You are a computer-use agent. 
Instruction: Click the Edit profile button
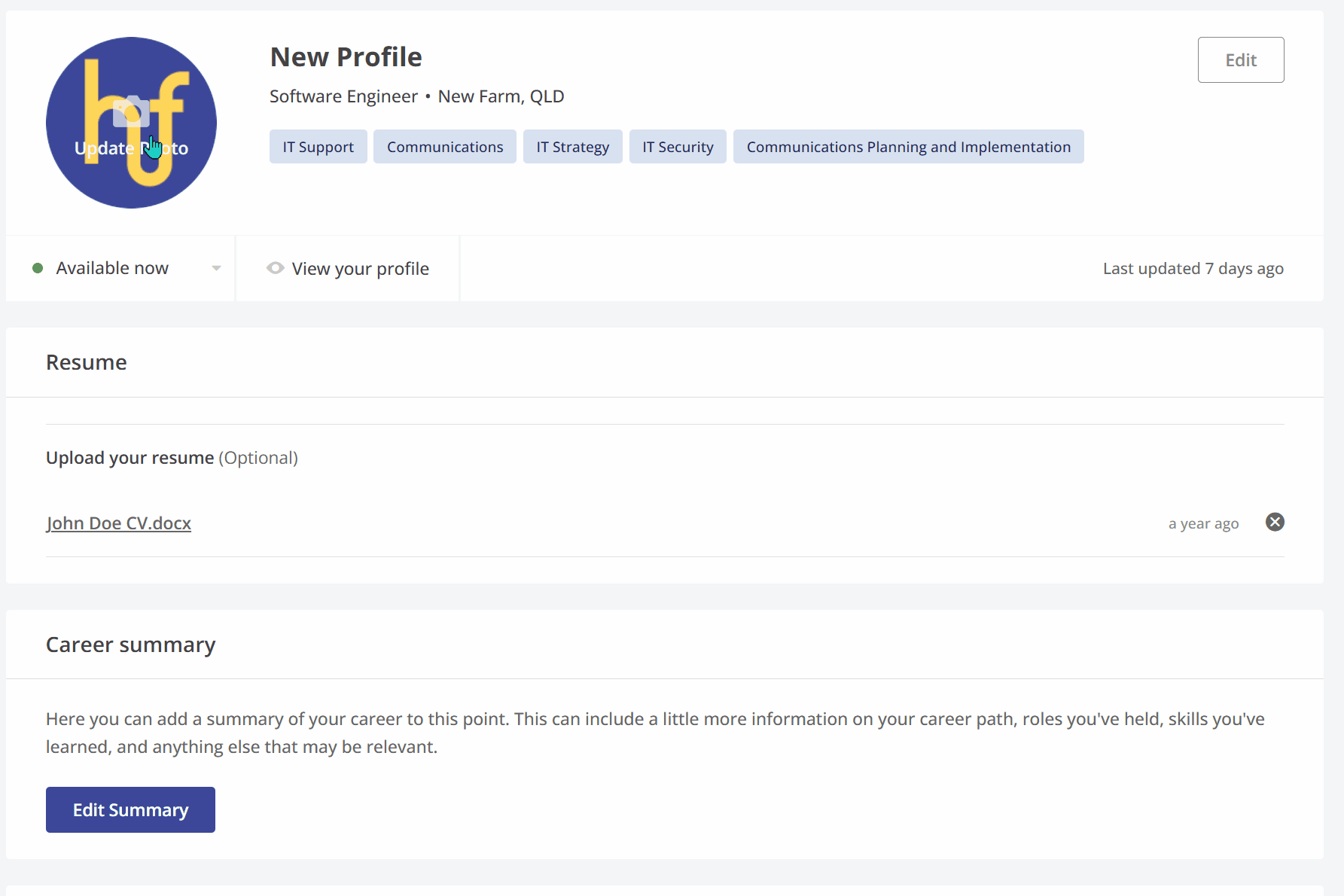(x=1240, y=60)
